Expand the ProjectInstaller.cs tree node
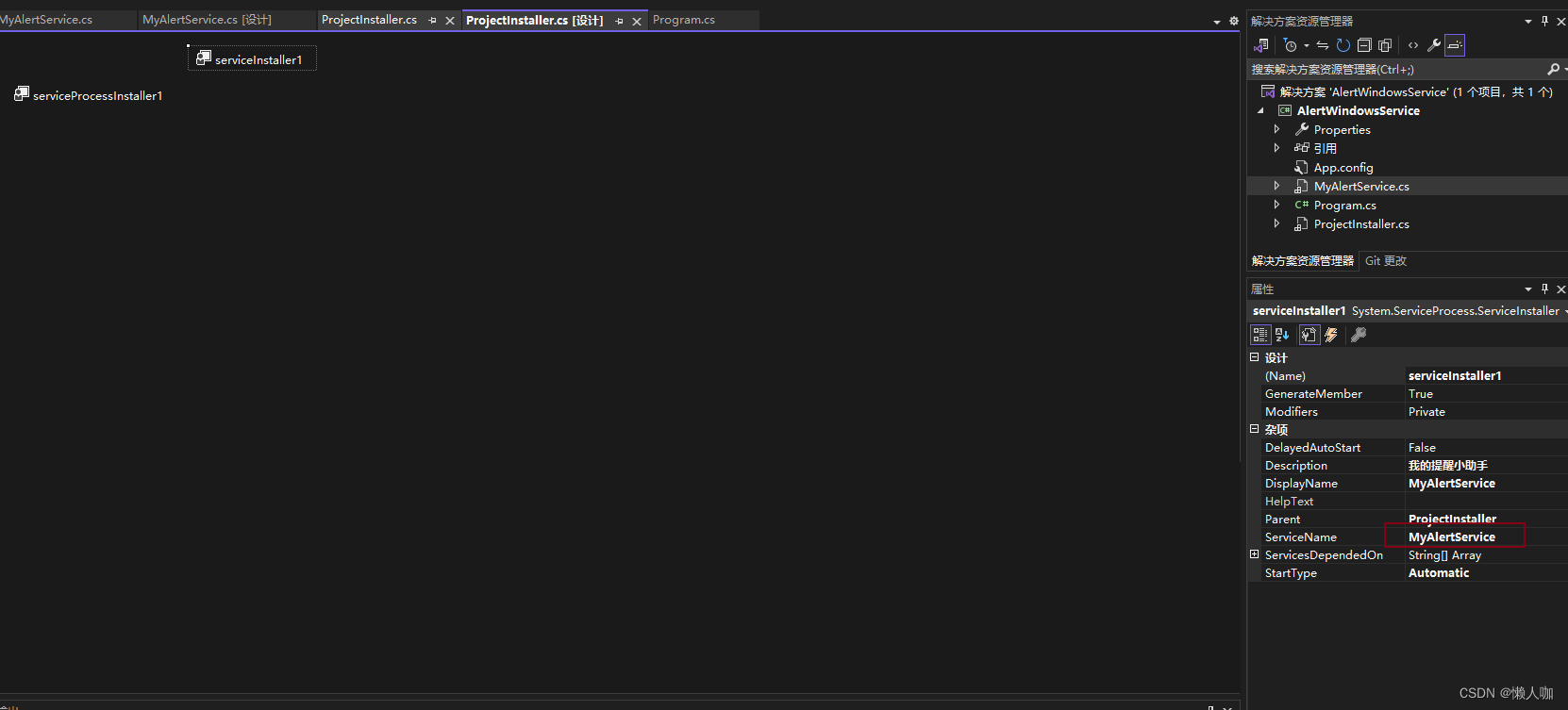 [x=1276, y=223]
